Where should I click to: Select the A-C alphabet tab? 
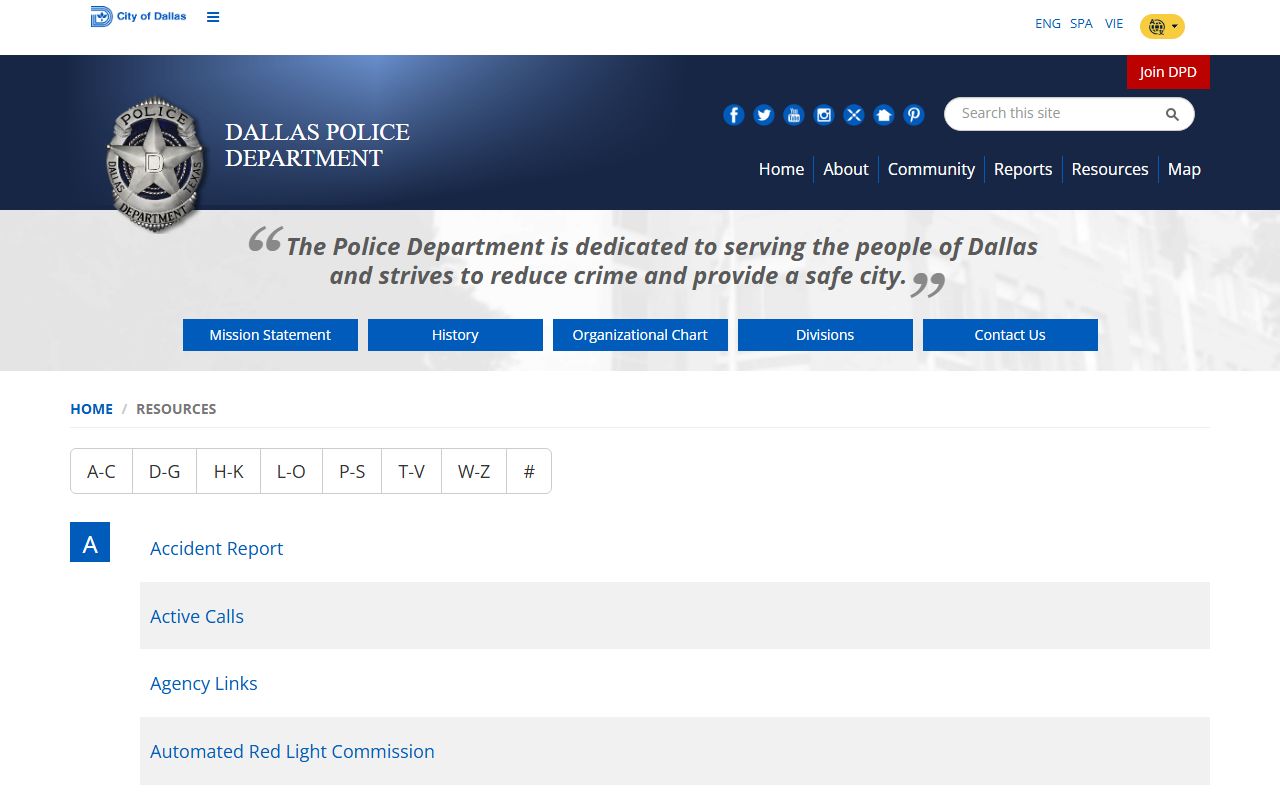(101, 471)
